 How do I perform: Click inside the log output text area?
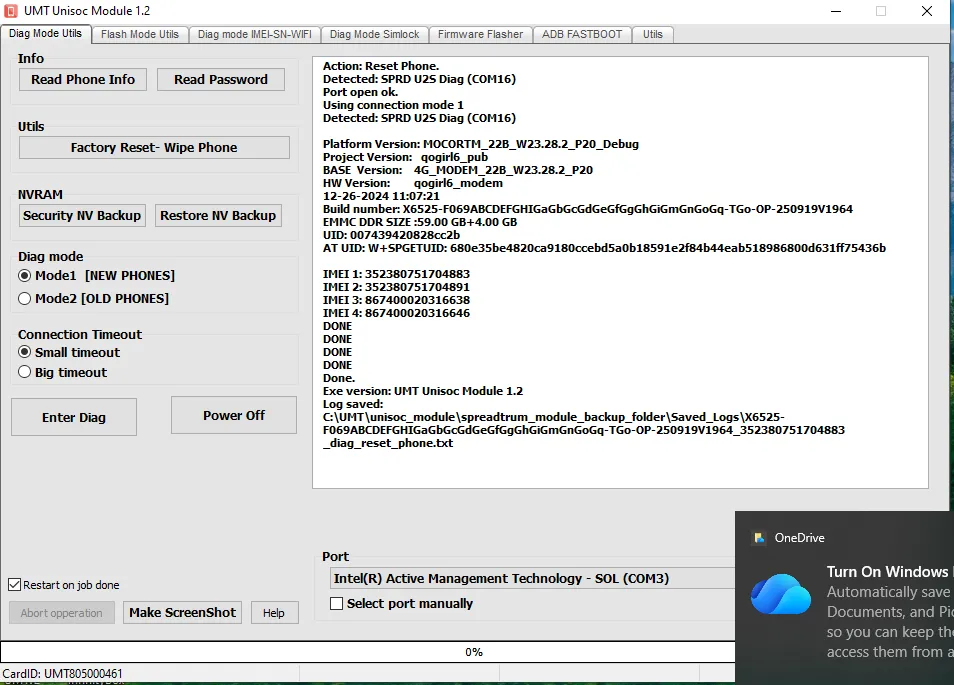click(620, 460)
